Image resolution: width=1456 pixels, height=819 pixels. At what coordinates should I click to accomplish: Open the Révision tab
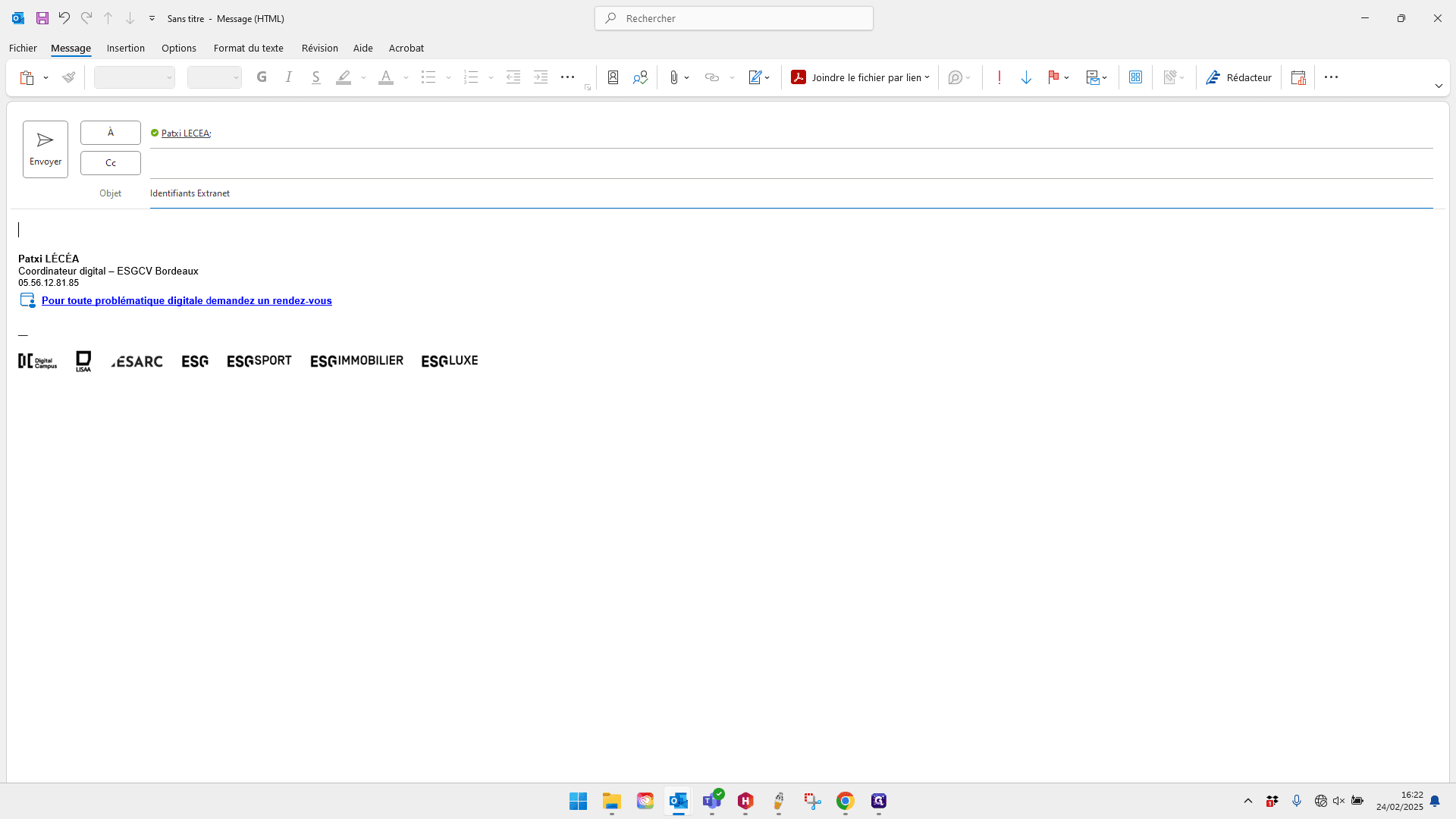coord(320,48)
